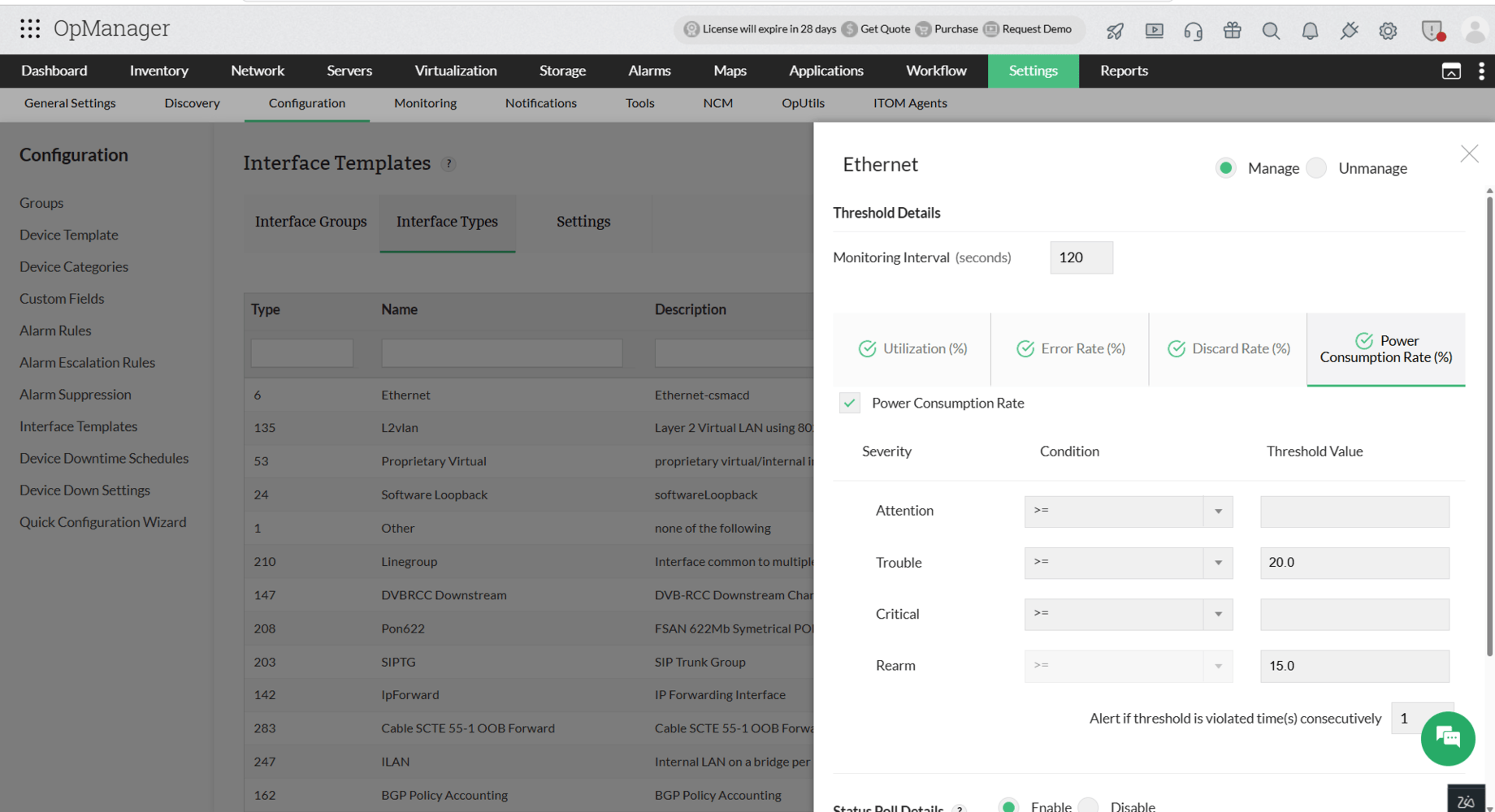Open the notifications bell icon
This screenshot has height=812, width=1495.
tap(1310, 31)
